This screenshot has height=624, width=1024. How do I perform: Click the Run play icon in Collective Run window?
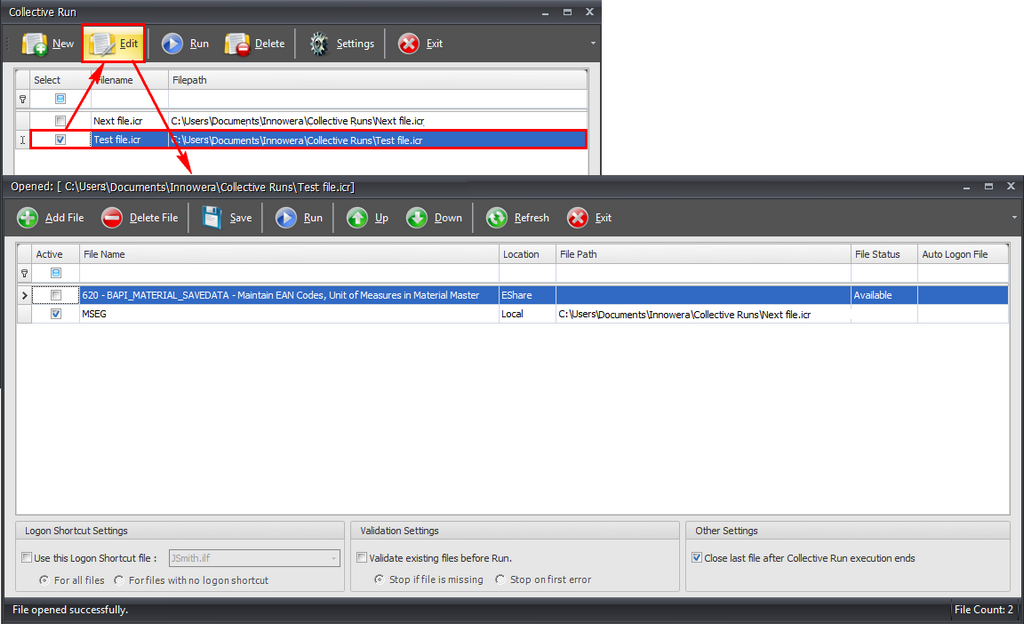tap(172, 44)
